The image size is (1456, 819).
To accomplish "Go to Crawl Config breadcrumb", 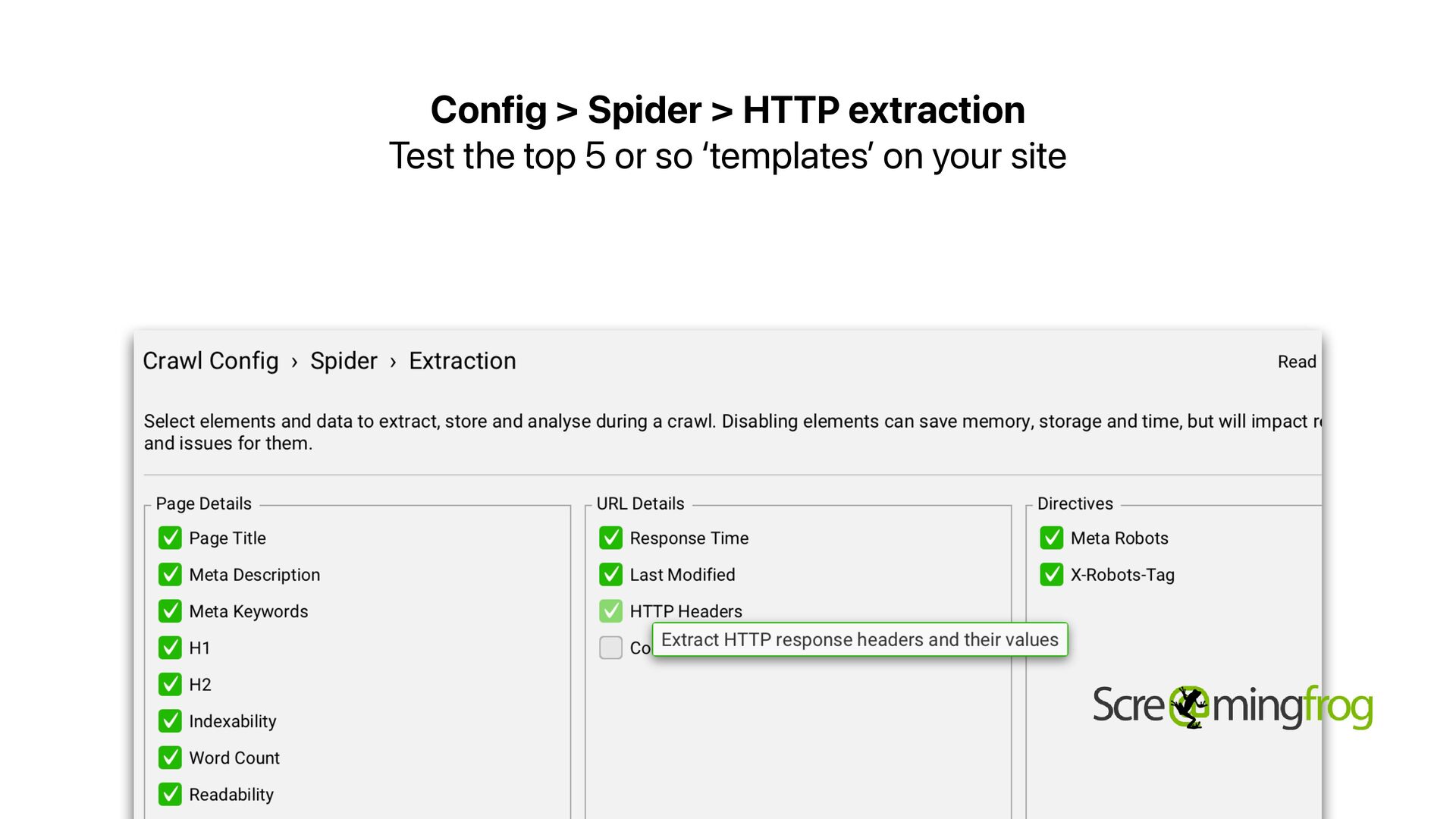I will tap(211, 361).
